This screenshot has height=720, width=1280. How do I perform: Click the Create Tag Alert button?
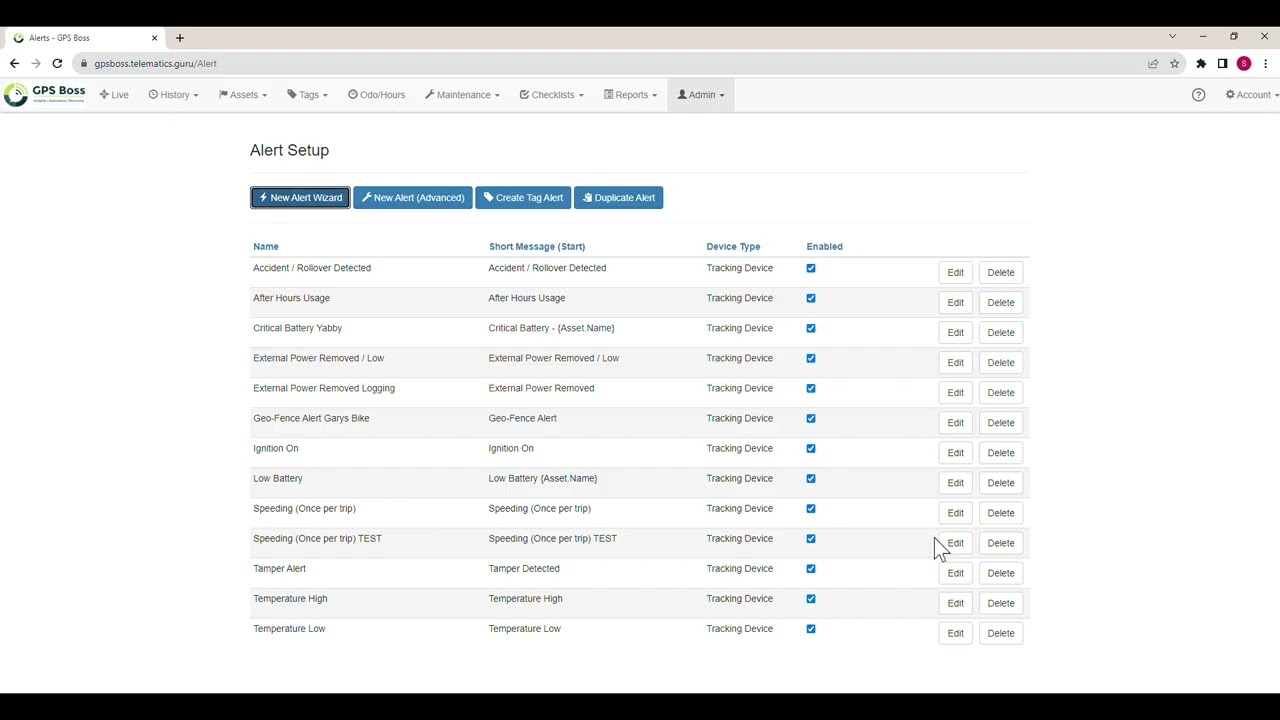[523, 198]
